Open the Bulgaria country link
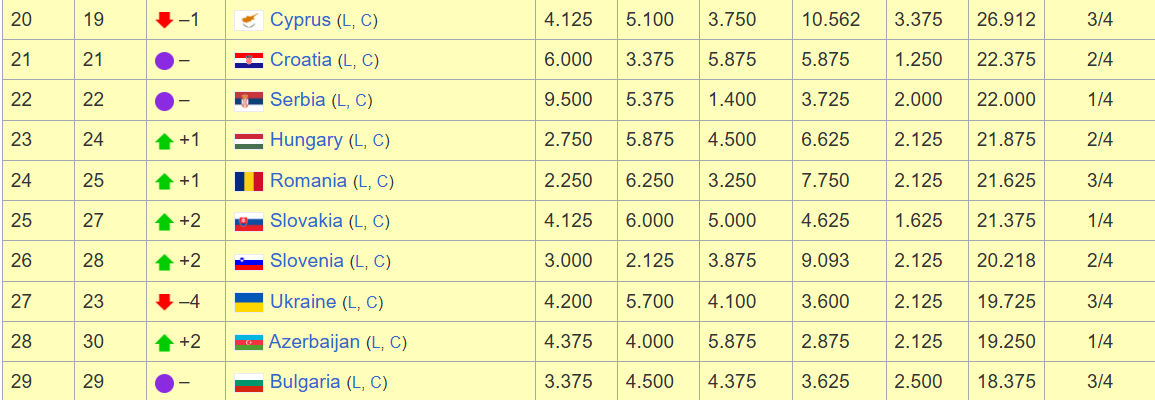Viewport: 1155px width, 400px height. 305,382
